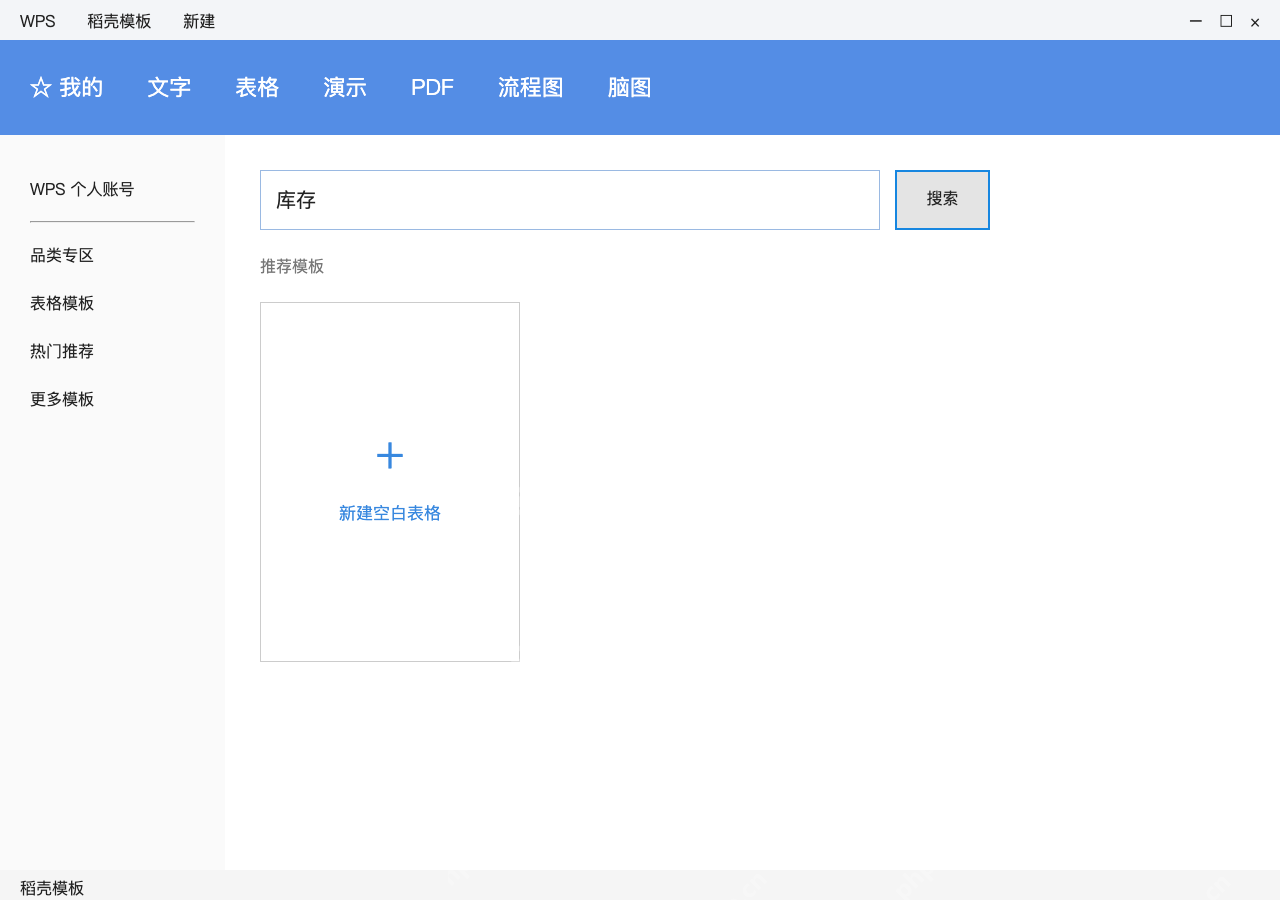1280x900 pixels.
Task: Switch to the 流程图 tab
Action: 531,88
